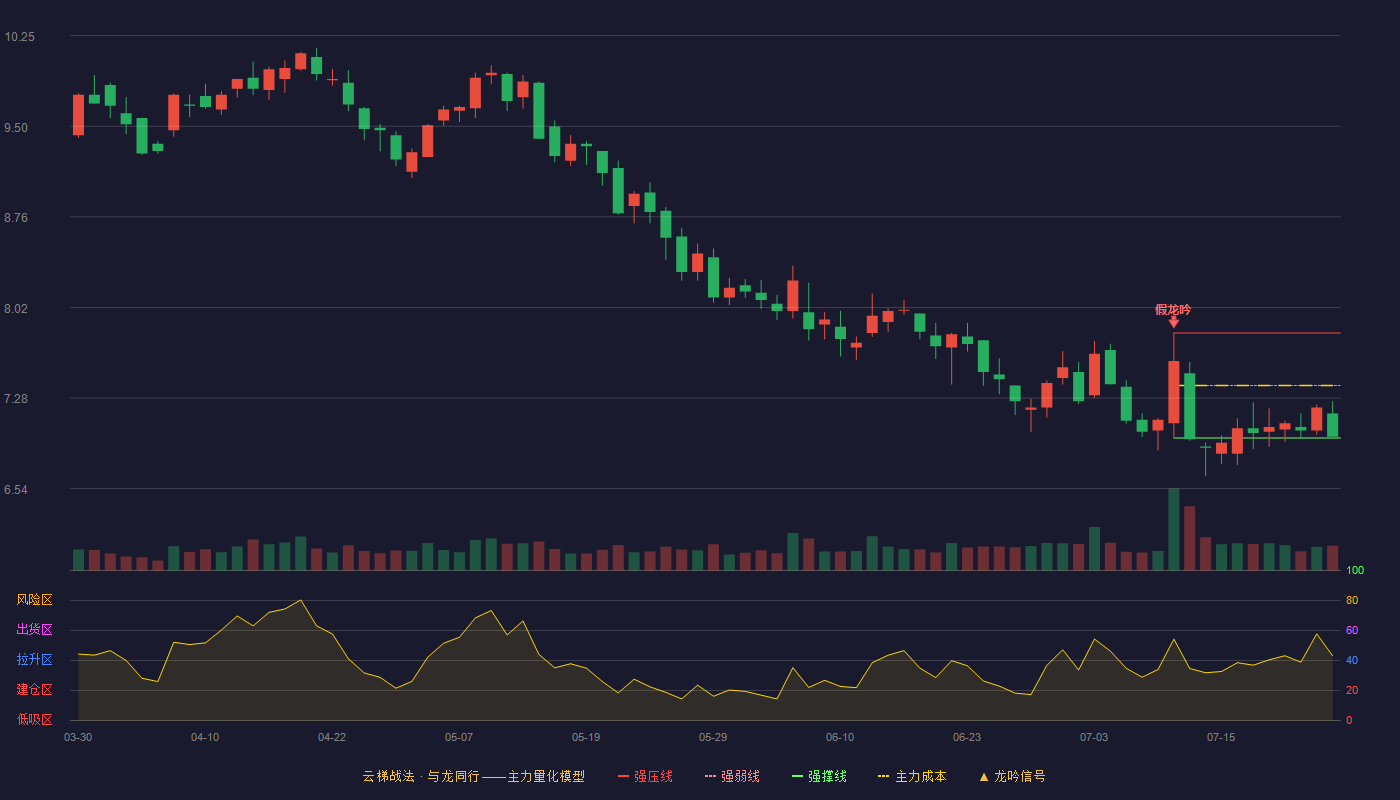Click the 05-29 date label
1400x800 pixels.
pyautogui.click(x=713, y=737)
